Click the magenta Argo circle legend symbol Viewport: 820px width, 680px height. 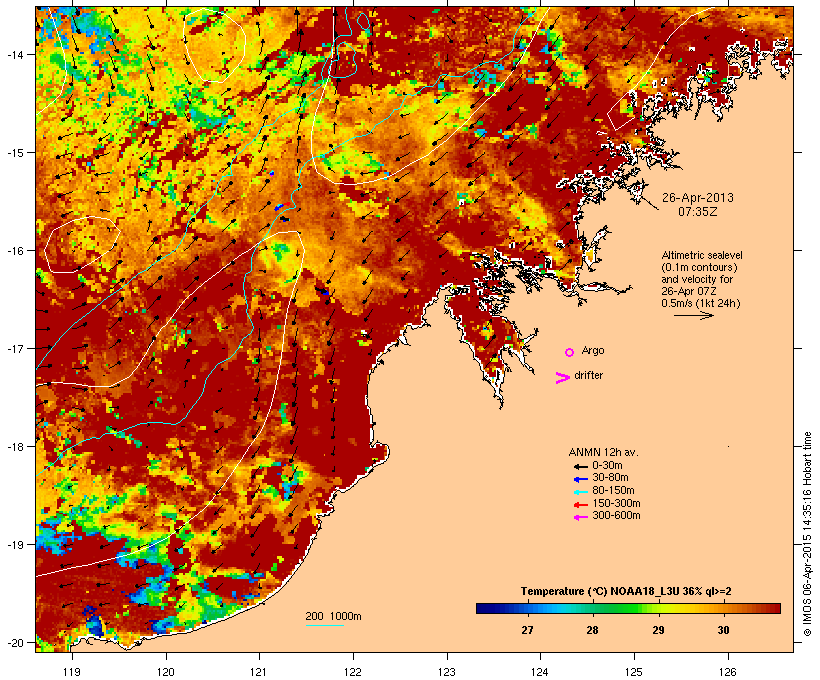point(570,352)
